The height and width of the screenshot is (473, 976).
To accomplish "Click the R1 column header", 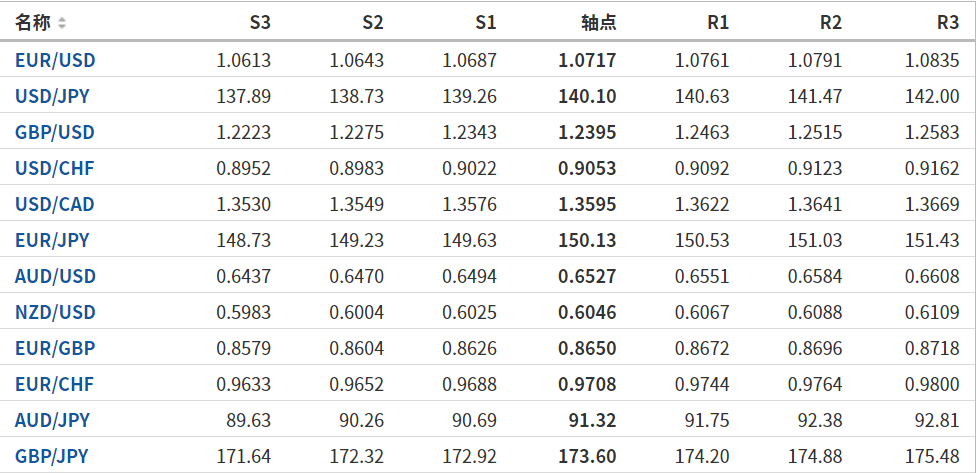I will 717,22.
